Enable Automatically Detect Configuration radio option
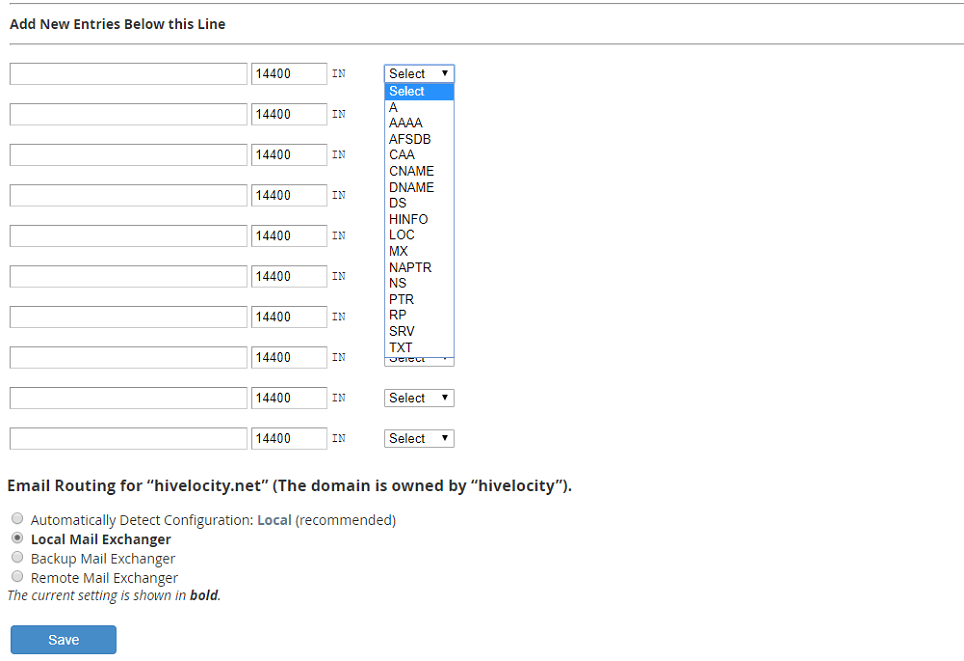This screenshot has width=964, height=661. click(x=17, y=519)
